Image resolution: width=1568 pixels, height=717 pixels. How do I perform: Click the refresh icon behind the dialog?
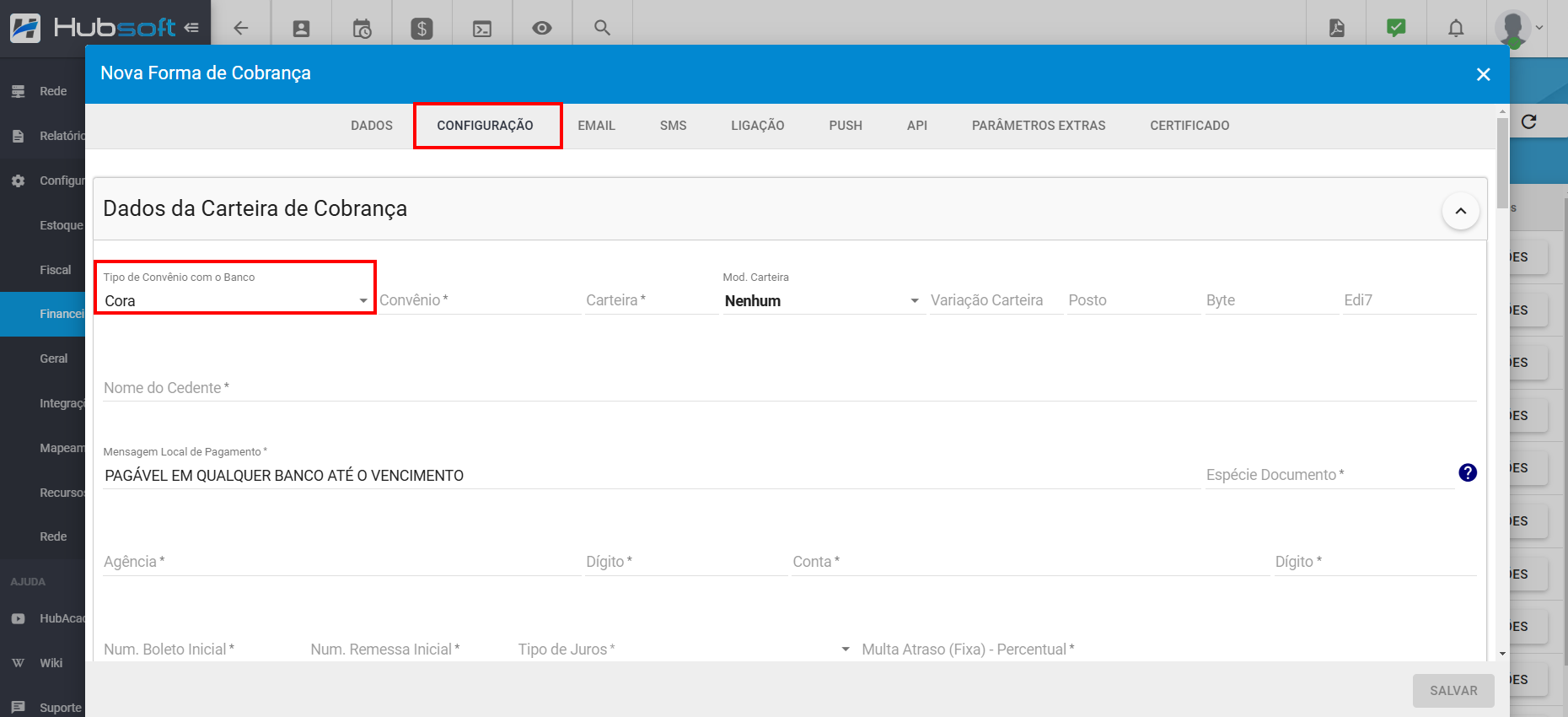(1529, 122)
